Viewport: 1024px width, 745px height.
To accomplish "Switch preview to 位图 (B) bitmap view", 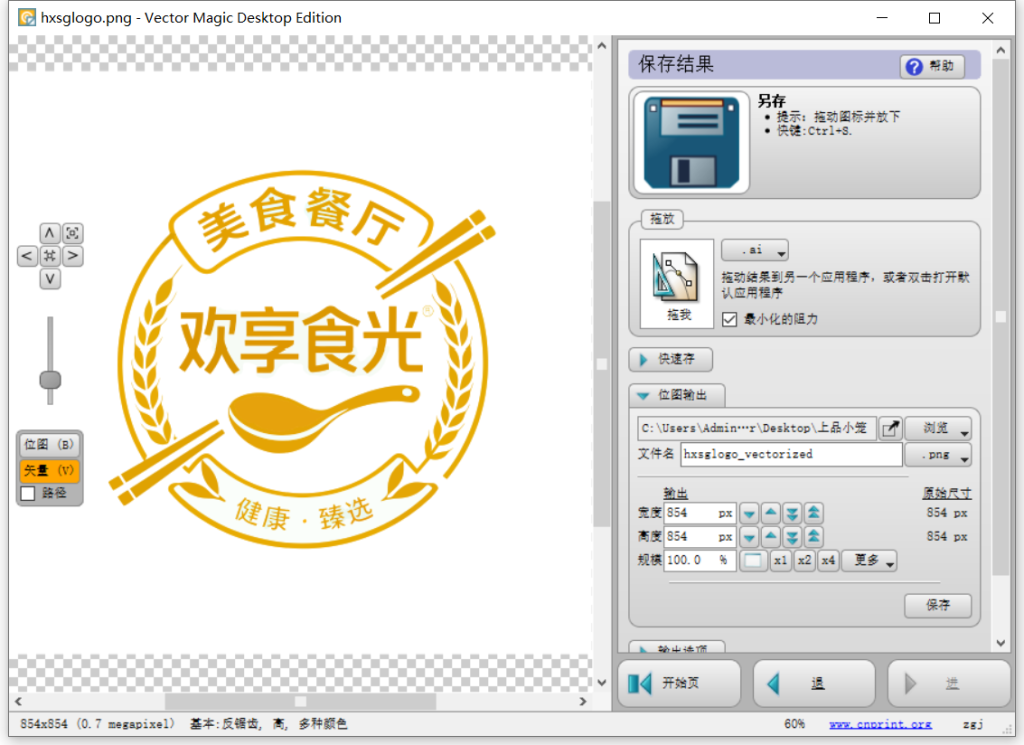I will [49, 445].
